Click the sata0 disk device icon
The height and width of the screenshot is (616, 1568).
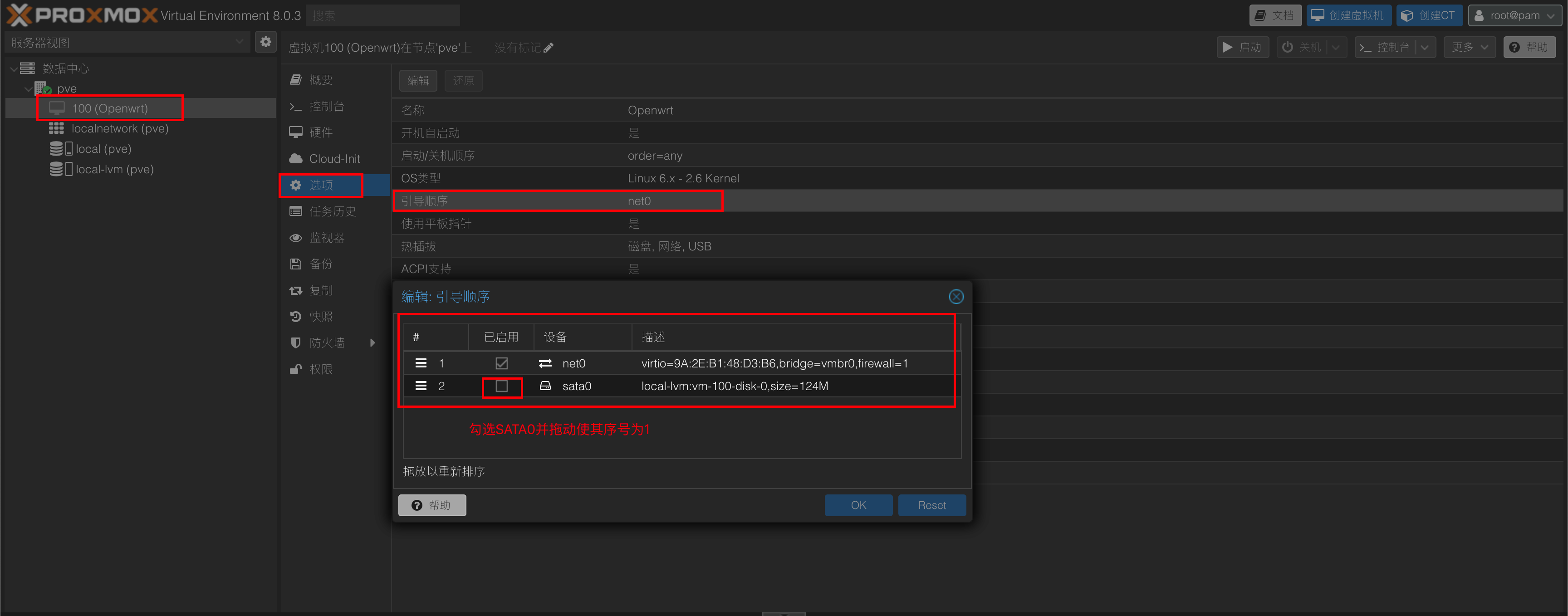(x=545, y=386)
